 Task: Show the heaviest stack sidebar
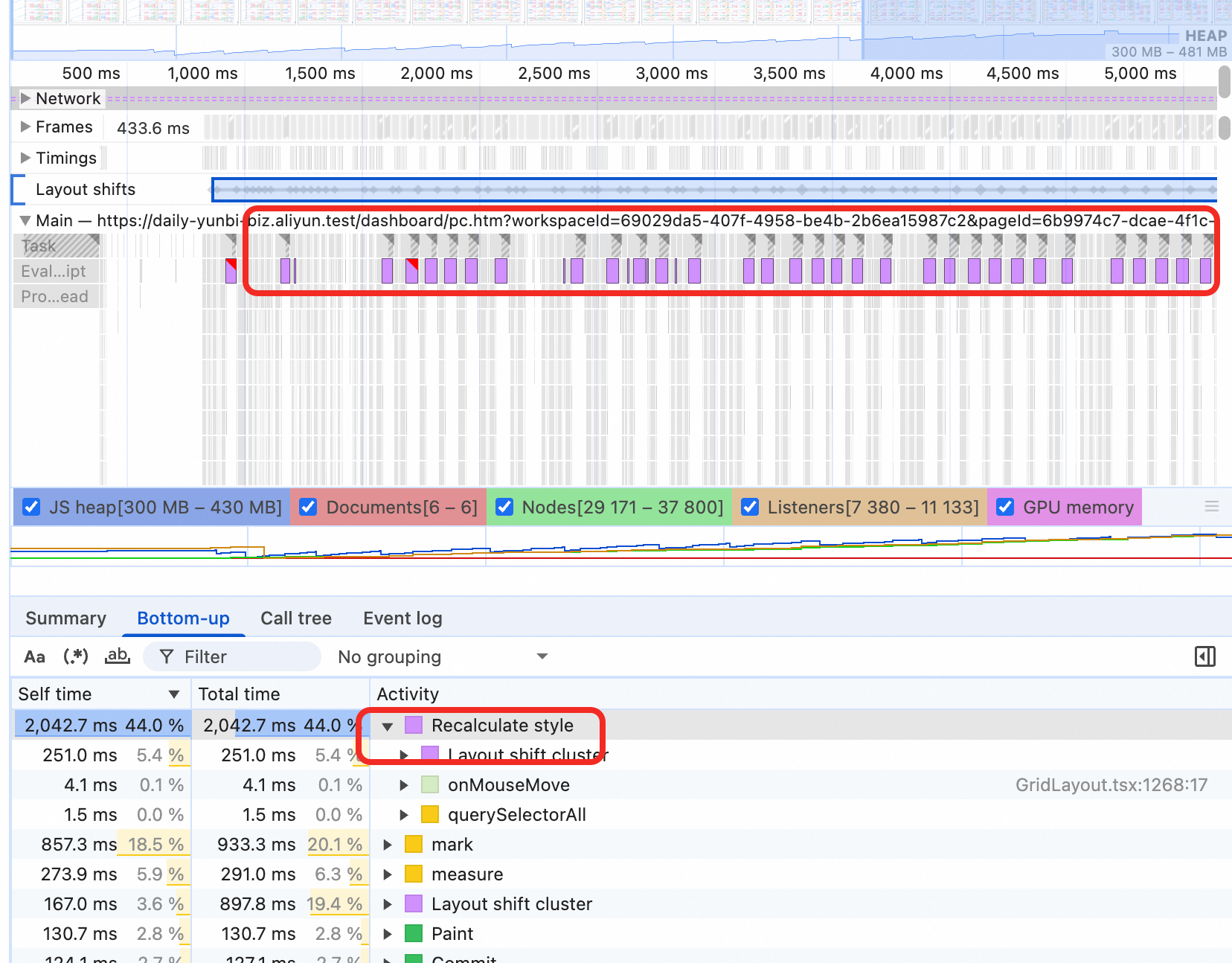[x=1204, y=656]
